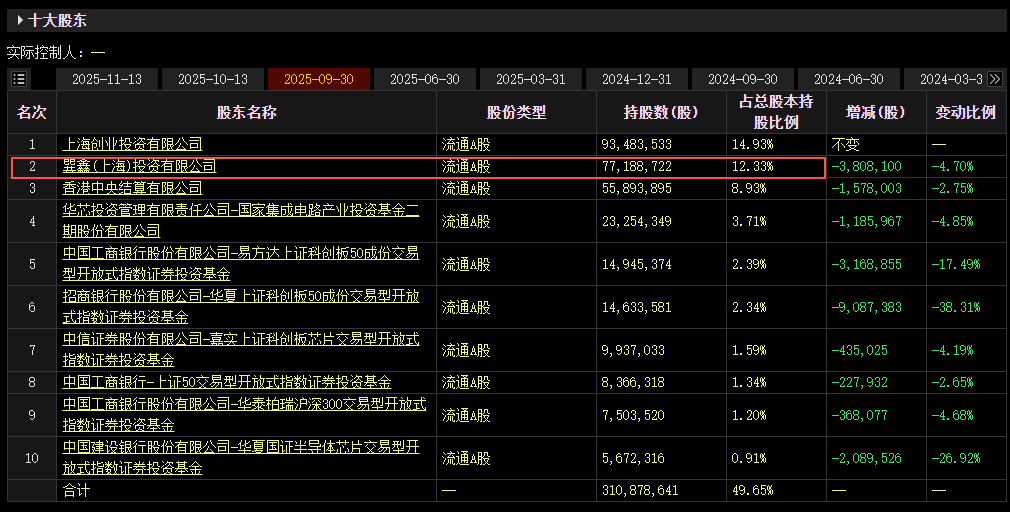Click the 合计 total row label

click(x=76, y=490)
